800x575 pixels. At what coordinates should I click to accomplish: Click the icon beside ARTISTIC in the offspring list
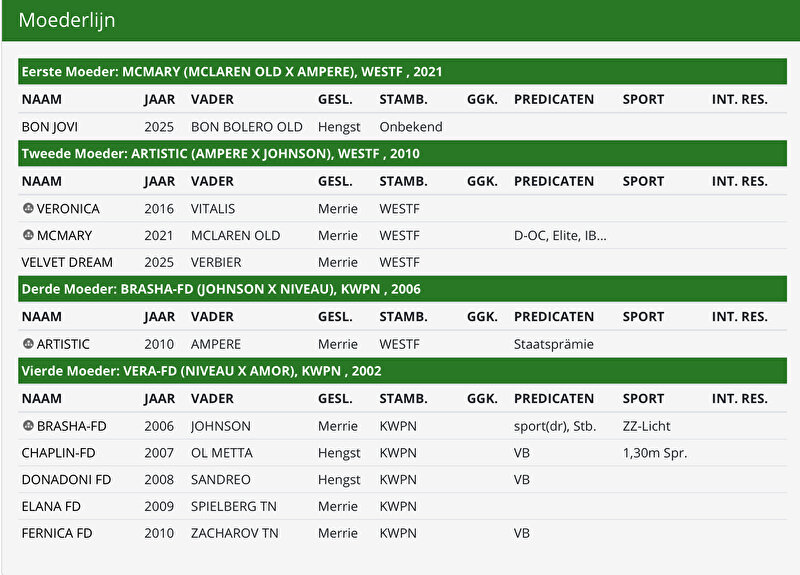pos(28,344)
